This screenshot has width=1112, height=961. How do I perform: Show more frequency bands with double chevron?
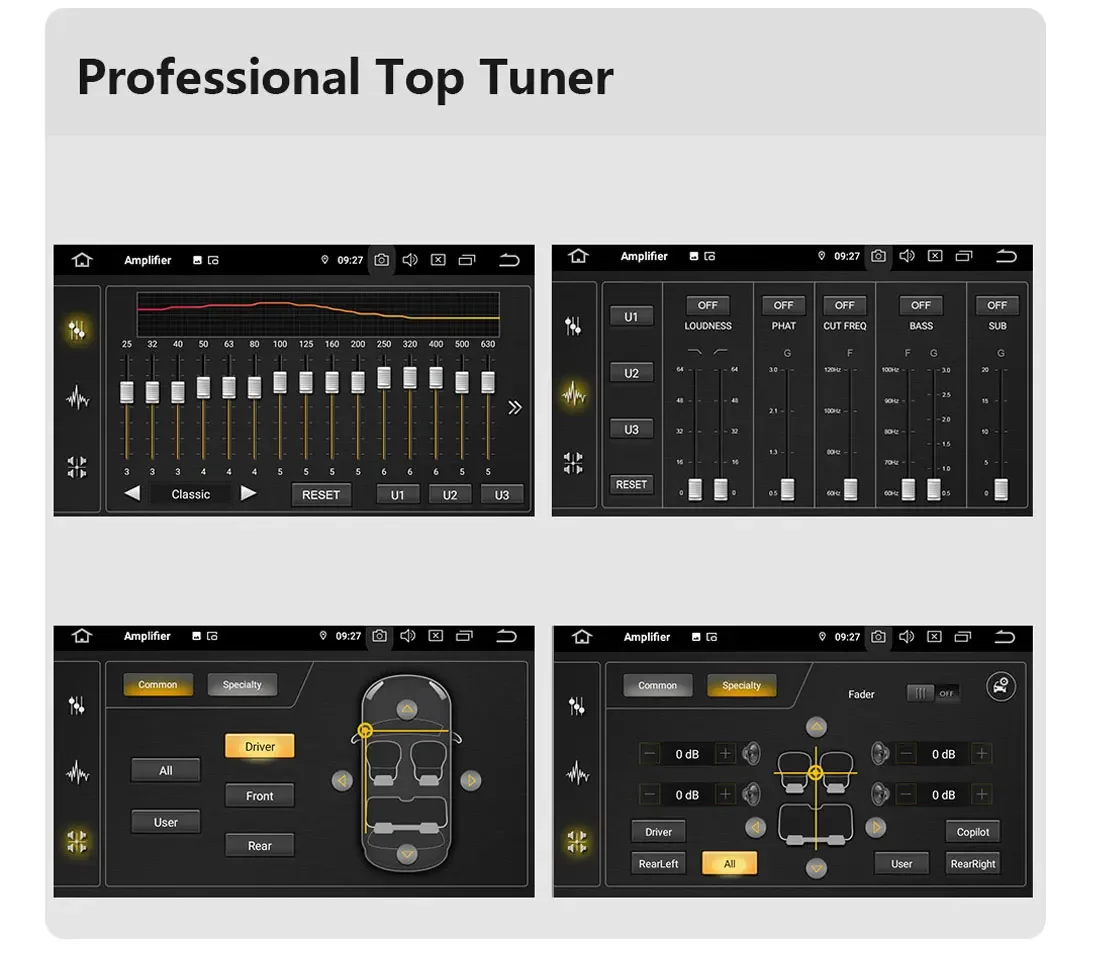(x=515, y=407)
